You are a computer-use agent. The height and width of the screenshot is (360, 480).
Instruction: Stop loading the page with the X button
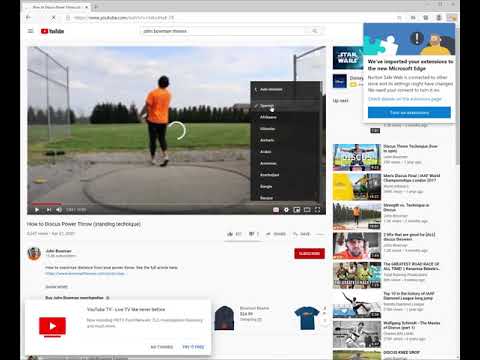pos(53,17)
